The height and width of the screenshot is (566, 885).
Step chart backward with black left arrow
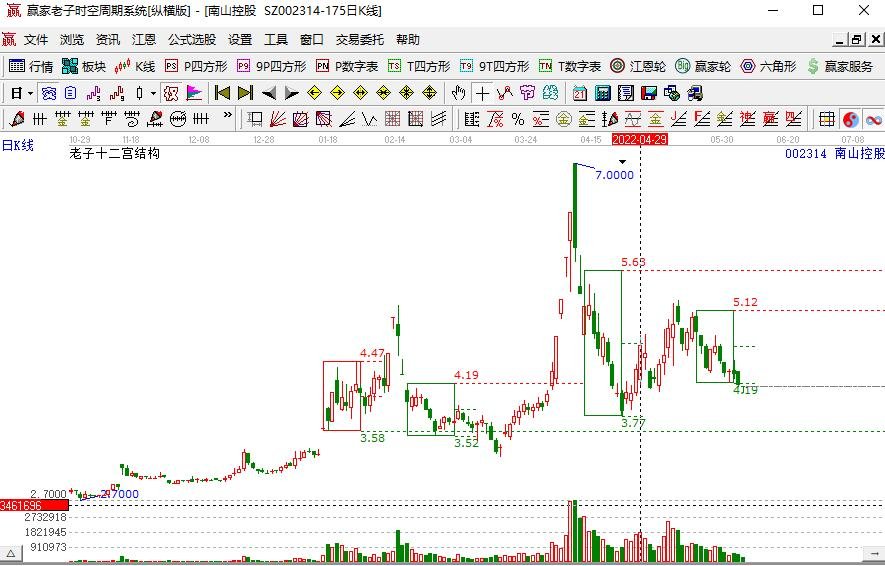[x=269, y=93]
